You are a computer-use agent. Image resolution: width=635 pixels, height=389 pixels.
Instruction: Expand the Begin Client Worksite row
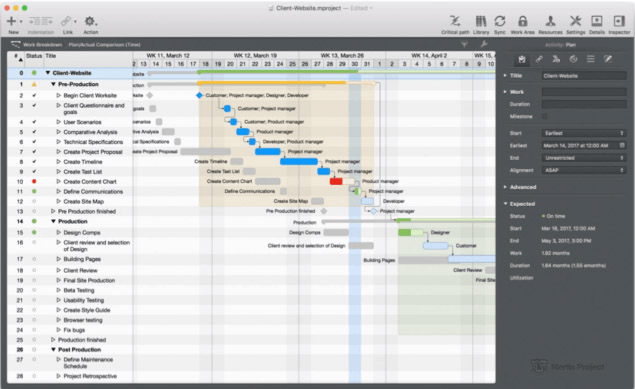(58, 96)
